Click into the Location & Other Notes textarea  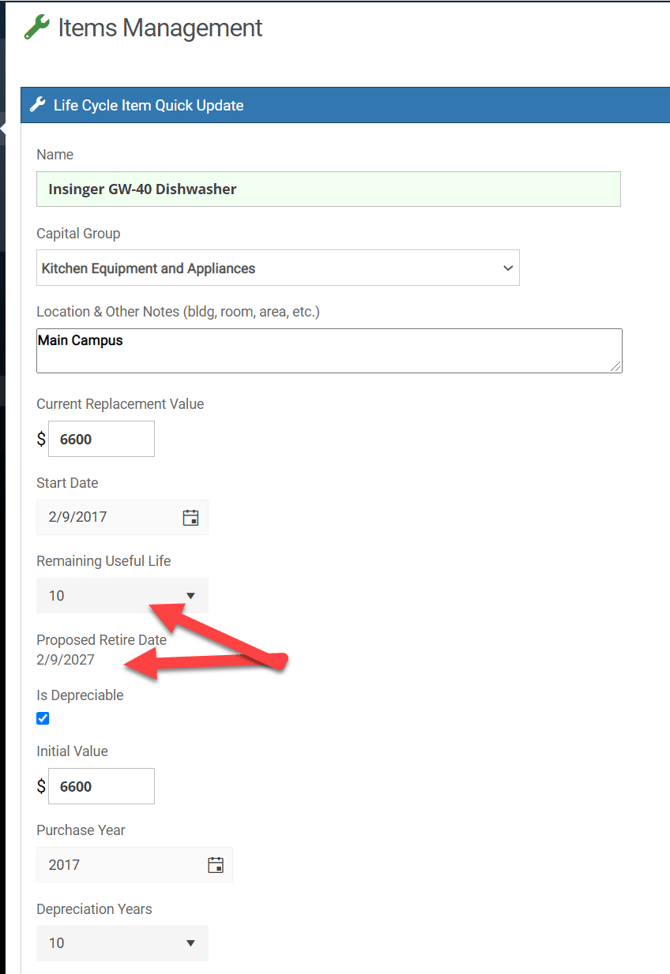click(328, 351)
